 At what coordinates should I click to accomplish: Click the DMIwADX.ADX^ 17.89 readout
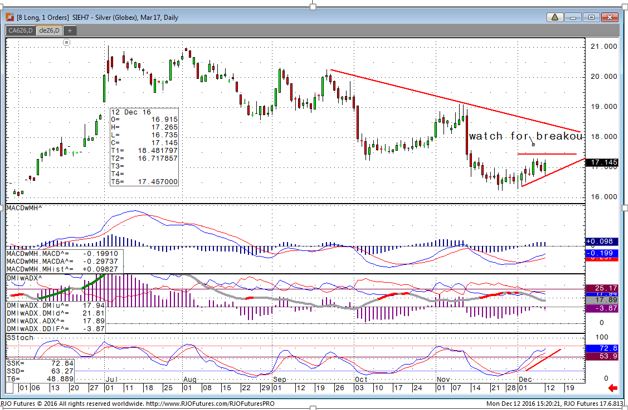56,321
